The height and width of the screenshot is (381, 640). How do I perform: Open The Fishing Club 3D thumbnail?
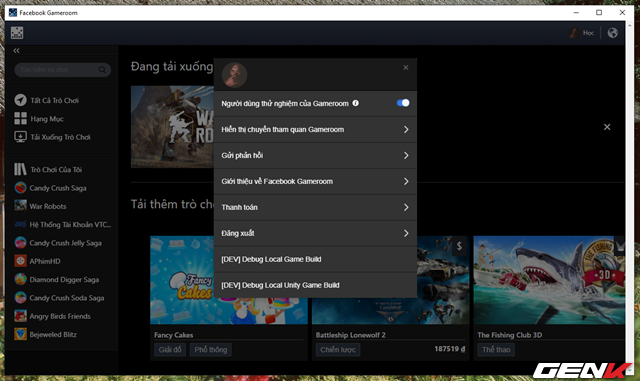pos(549,280)
